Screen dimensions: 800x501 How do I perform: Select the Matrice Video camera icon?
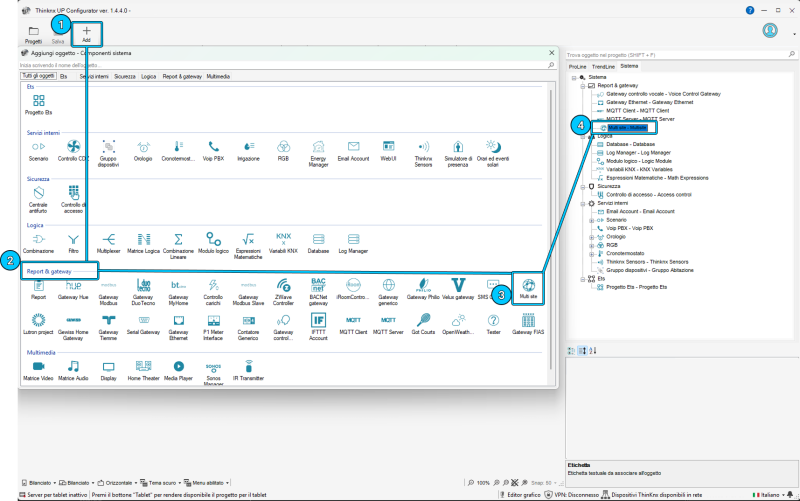(38, 370)
